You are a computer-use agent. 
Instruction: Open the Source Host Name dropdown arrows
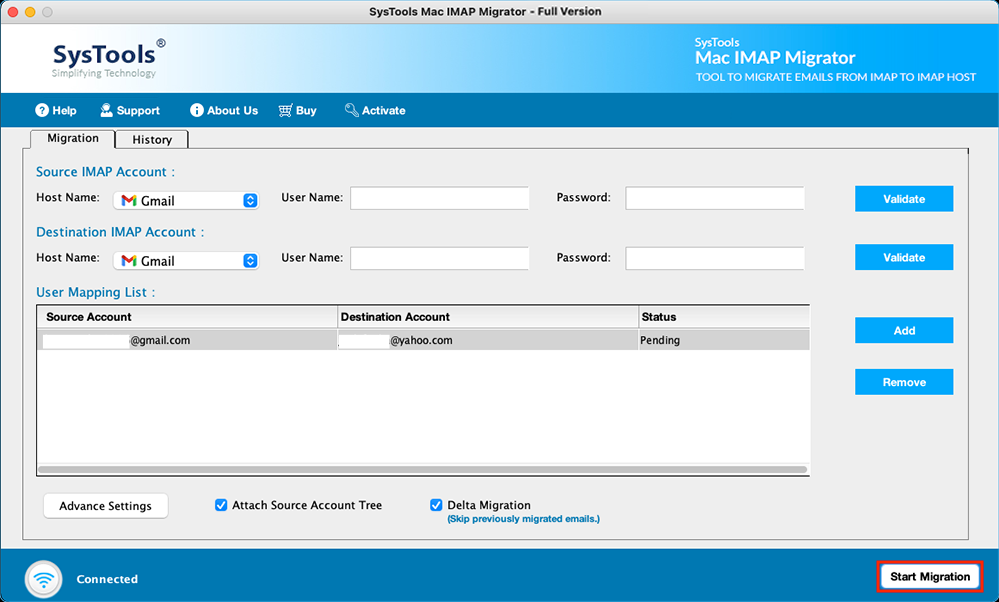[250, 201]
